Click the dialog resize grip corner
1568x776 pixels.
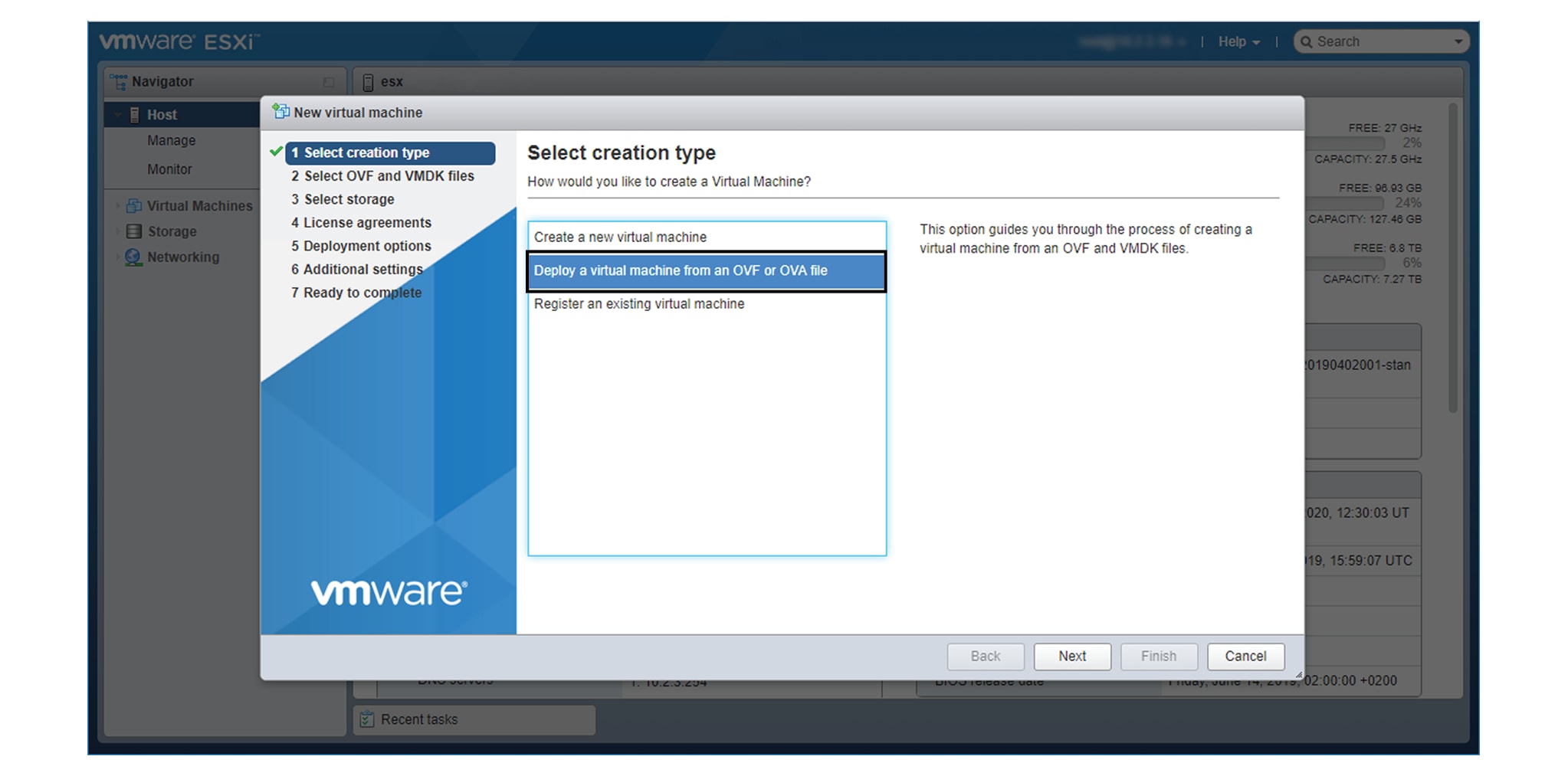click(x=1298, y=675)
